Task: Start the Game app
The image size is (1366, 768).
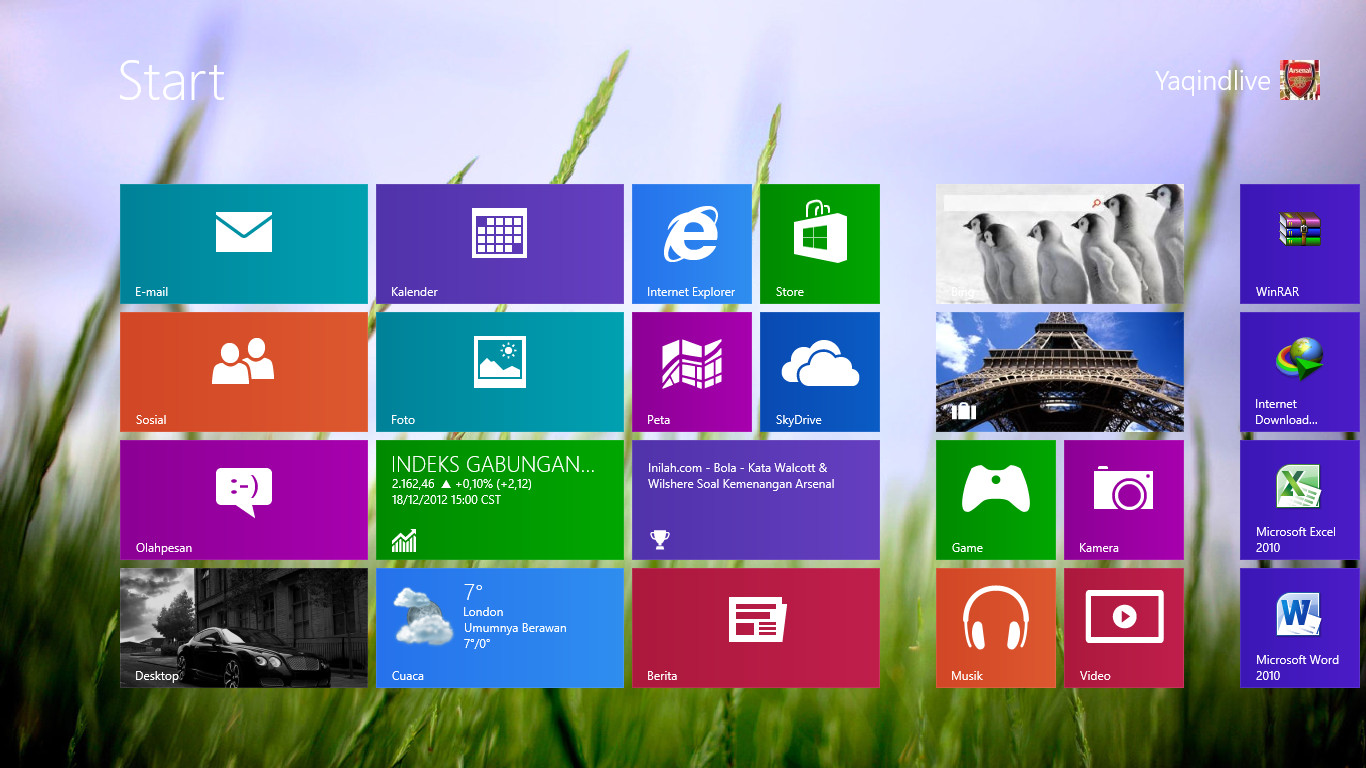Action: [995, 500]
